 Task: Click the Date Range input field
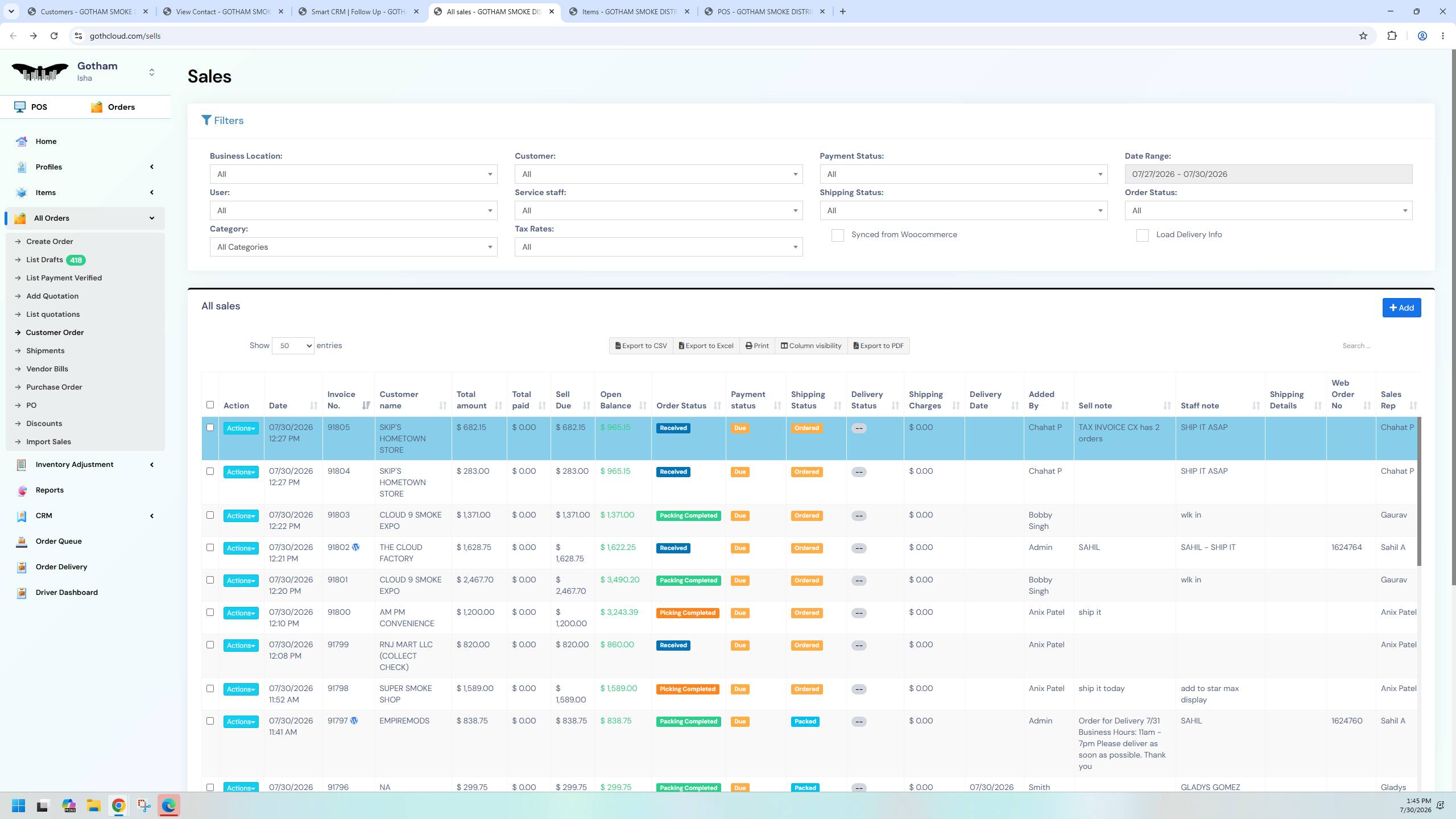(1268, 174)
